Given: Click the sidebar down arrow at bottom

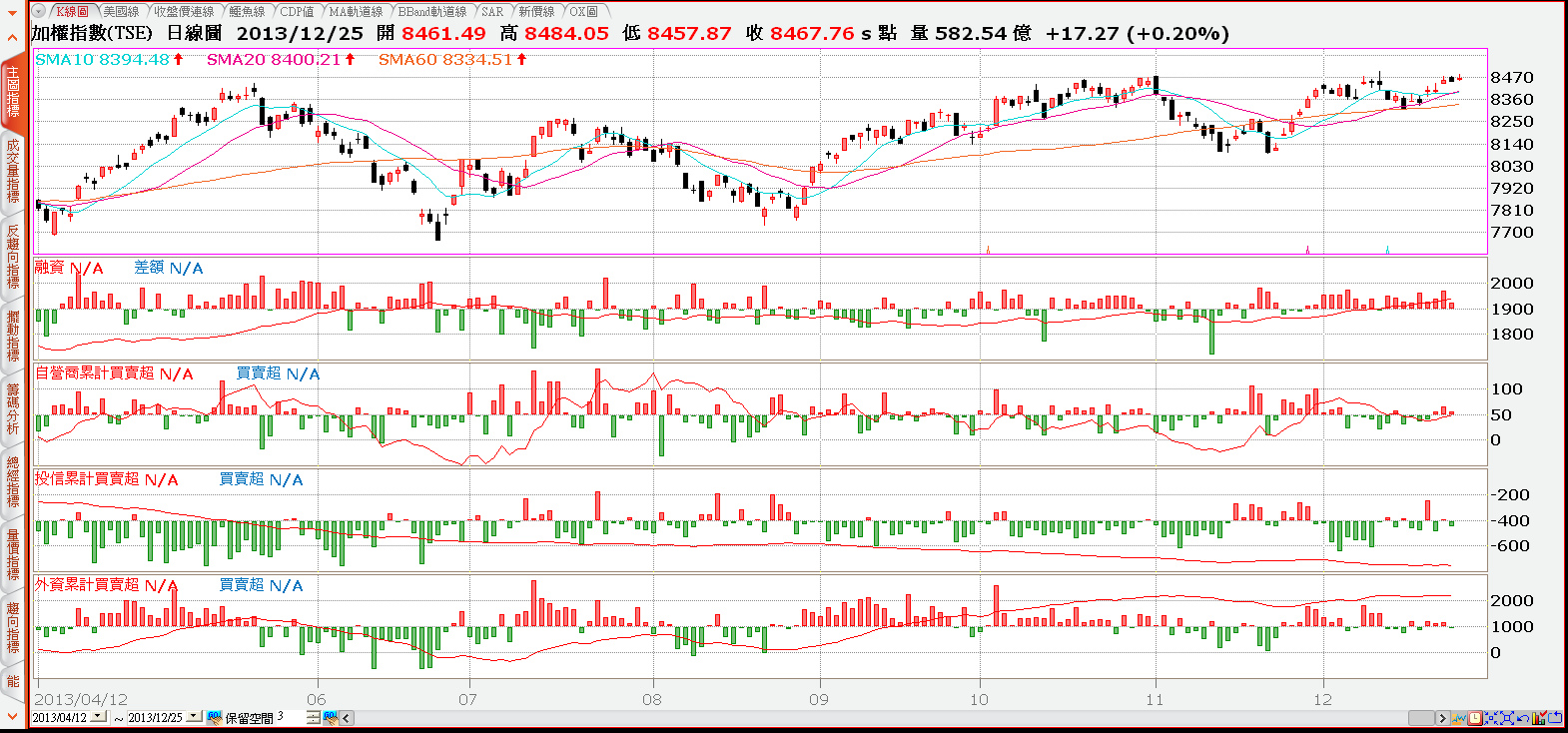Looking at the screenshot, I should point(13,715).
